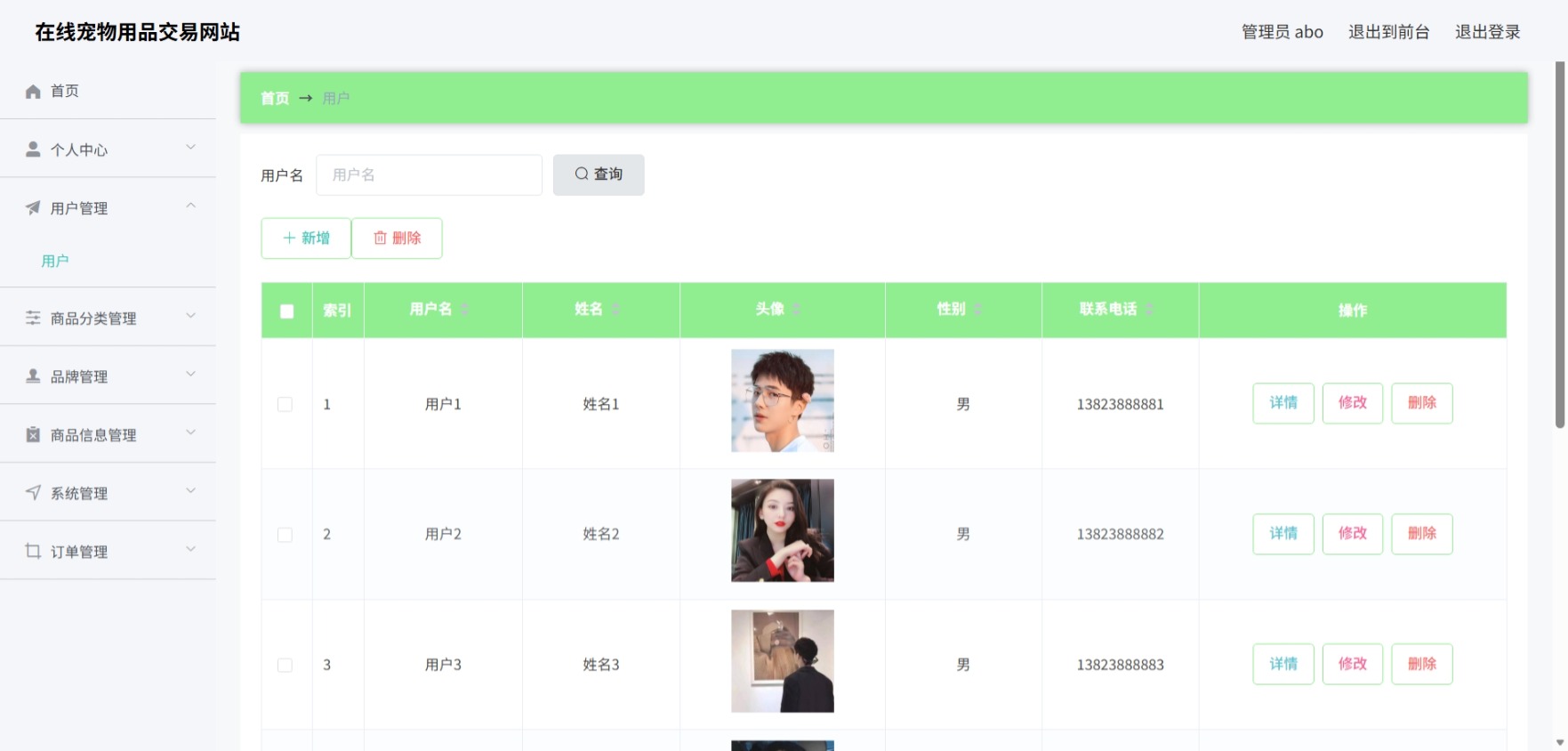Click the paper plane icon for 用户管理

click(33, 207)
